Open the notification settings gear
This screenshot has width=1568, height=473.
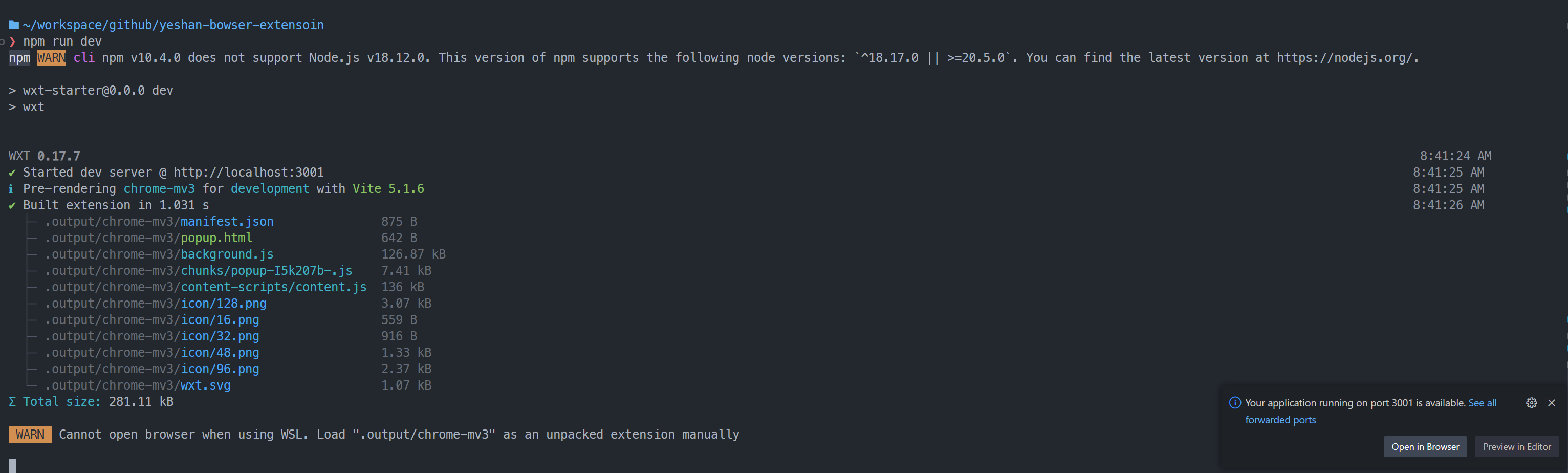1532,402
